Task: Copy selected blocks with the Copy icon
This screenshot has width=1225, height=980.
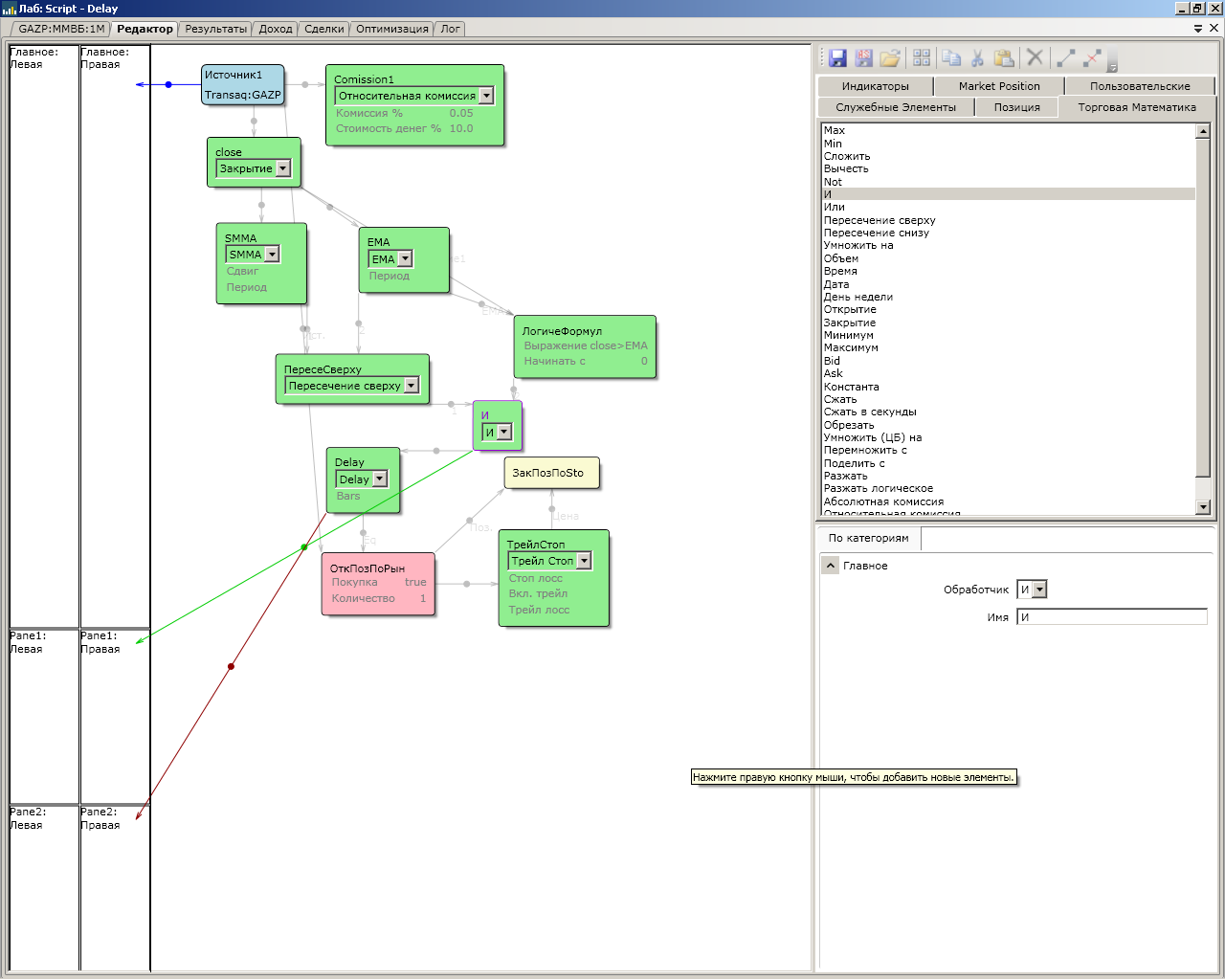Action: coord(951,58)
